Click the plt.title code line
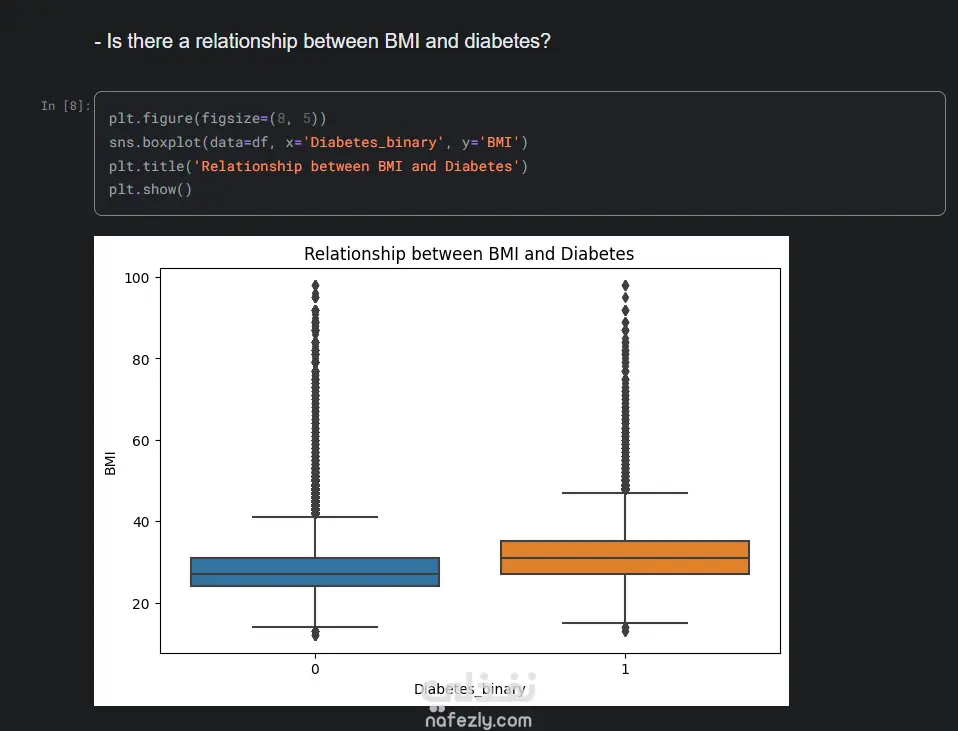 [x=318, y=166]
